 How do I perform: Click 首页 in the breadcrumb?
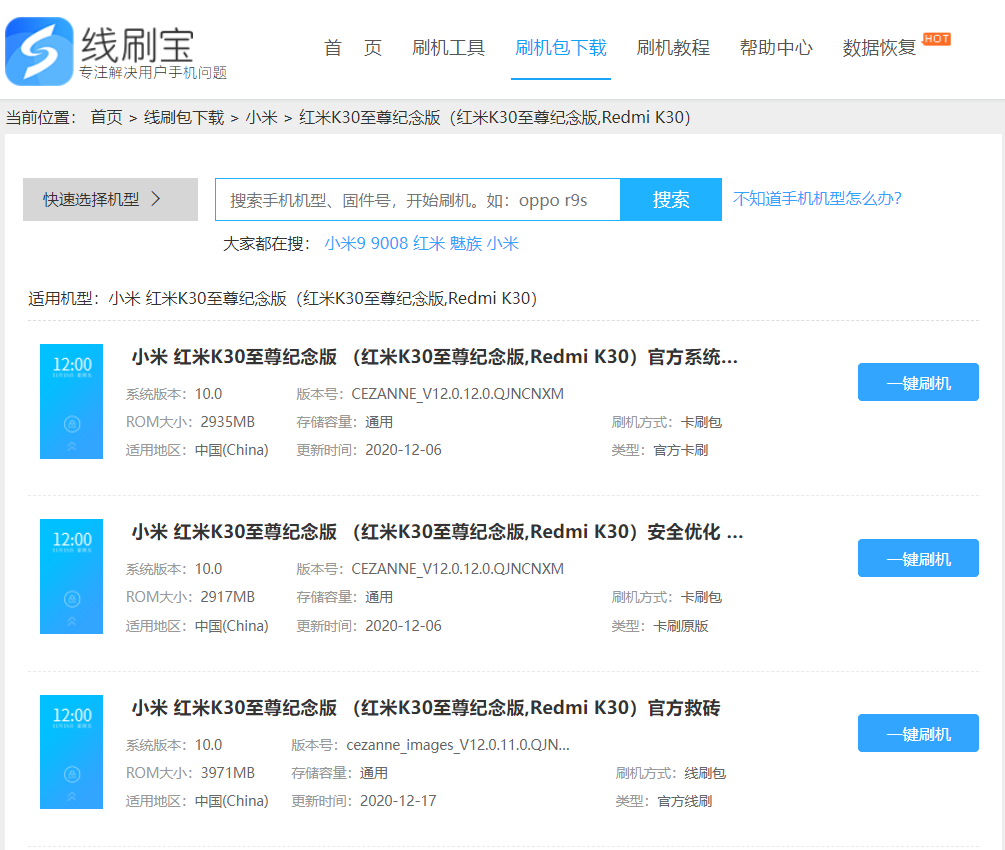coord(106,117)
